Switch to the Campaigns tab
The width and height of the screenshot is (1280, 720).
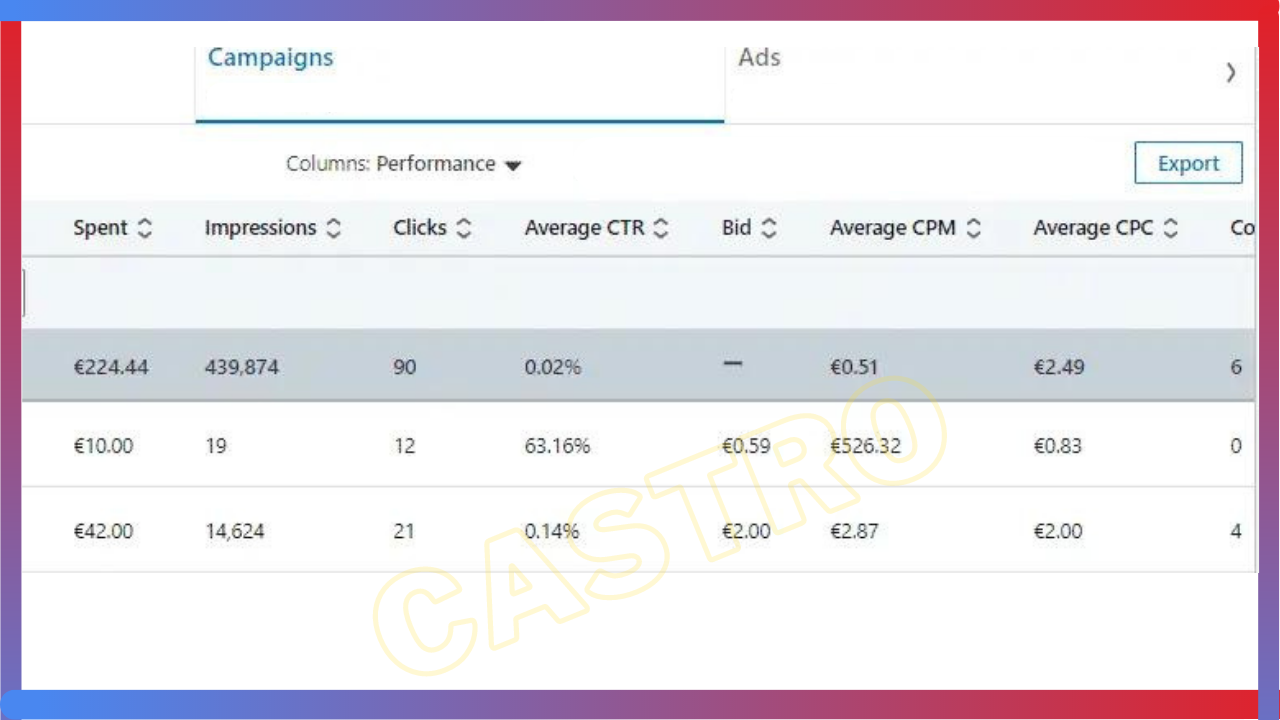tap(271, 58)
